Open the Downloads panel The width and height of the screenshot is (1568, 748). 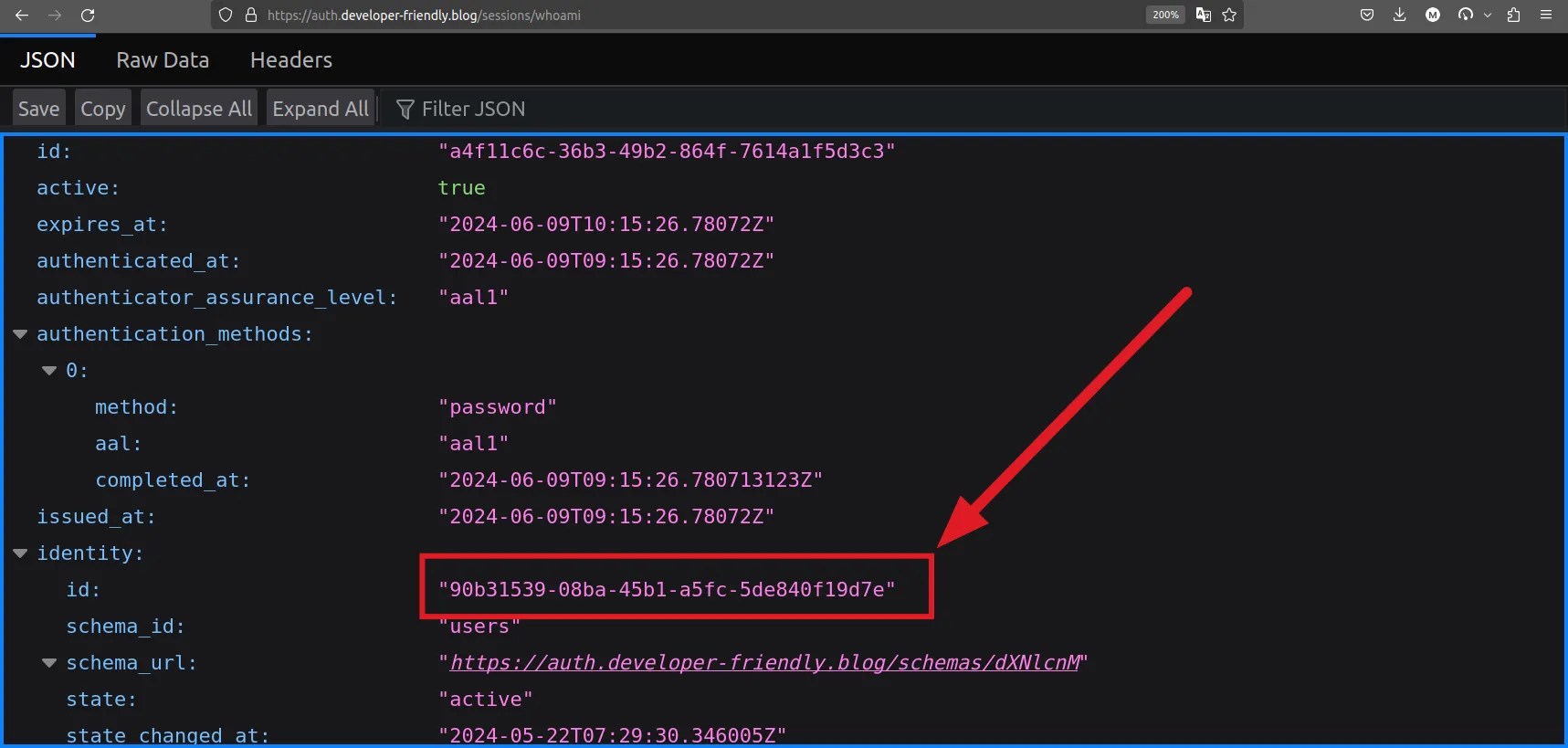(x=1399, y=15)
